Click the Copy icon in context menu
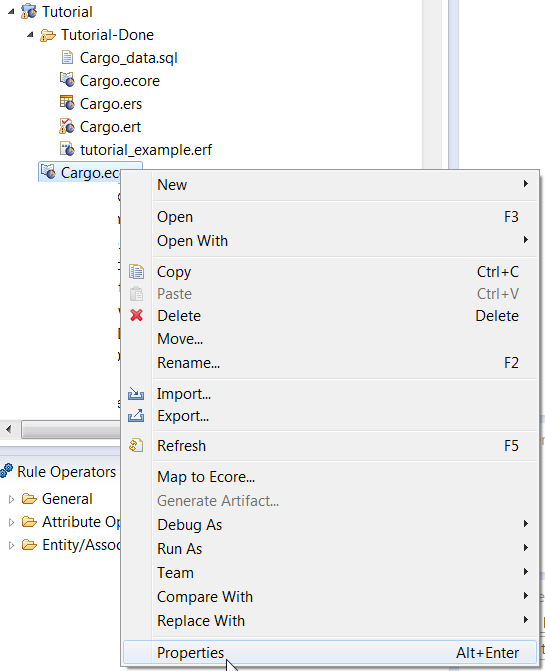Screen dimensions: 545x671 coord(136,272)
